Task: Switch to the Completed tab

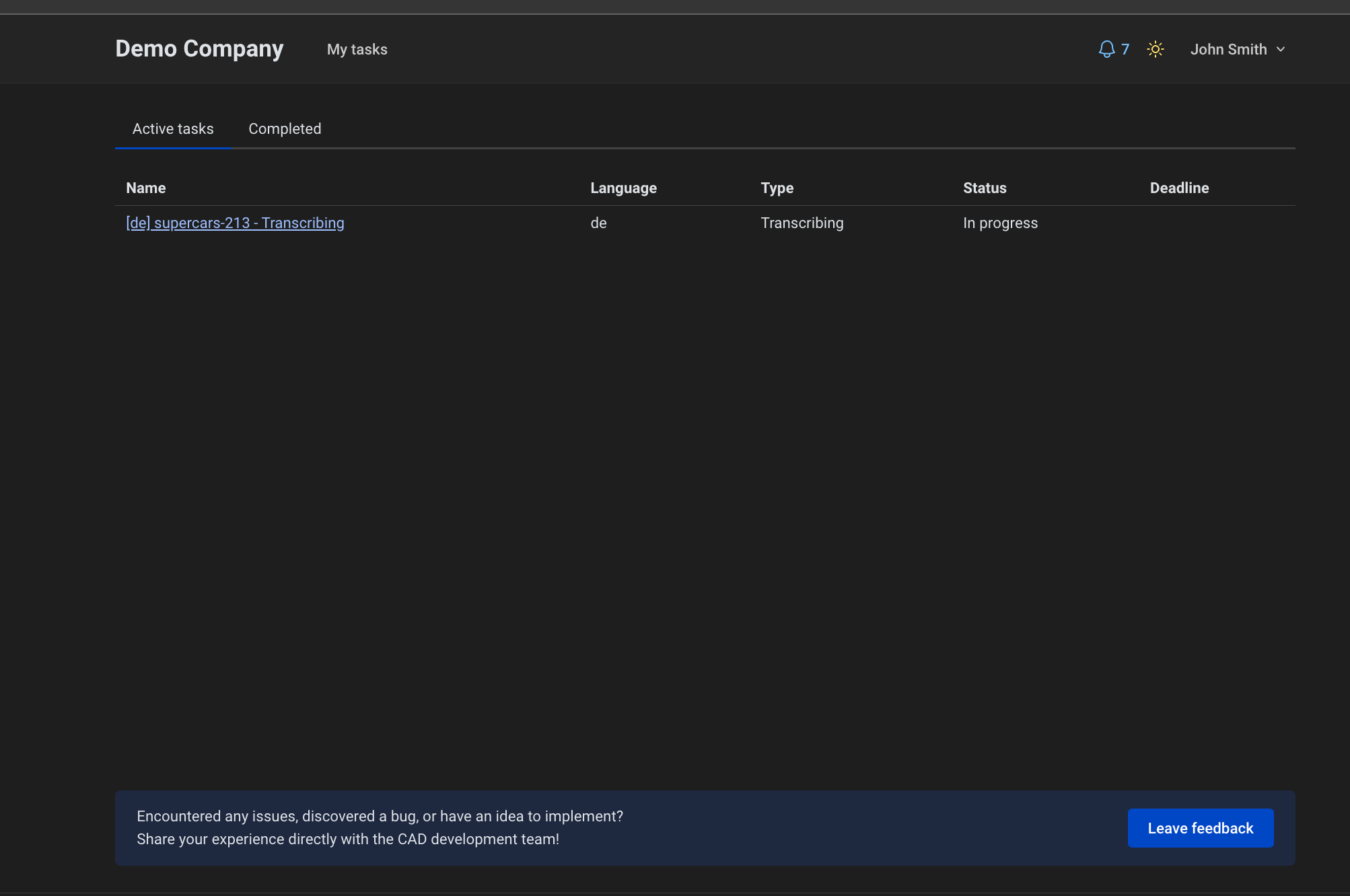Action: 285,128
